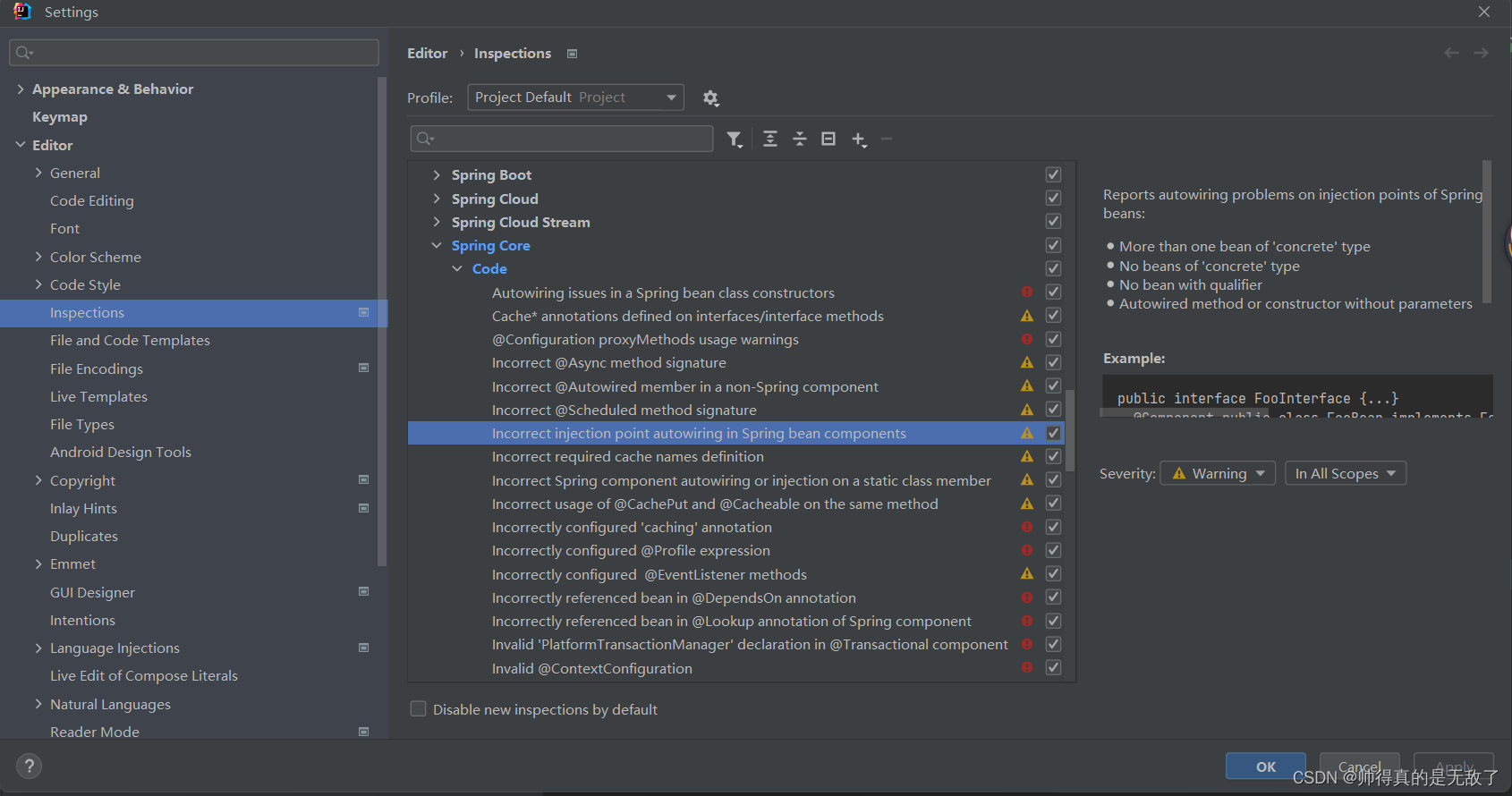Toggle the Spring Cloud inspections checkbox

pyautogui.click(x=1053, y=198)
